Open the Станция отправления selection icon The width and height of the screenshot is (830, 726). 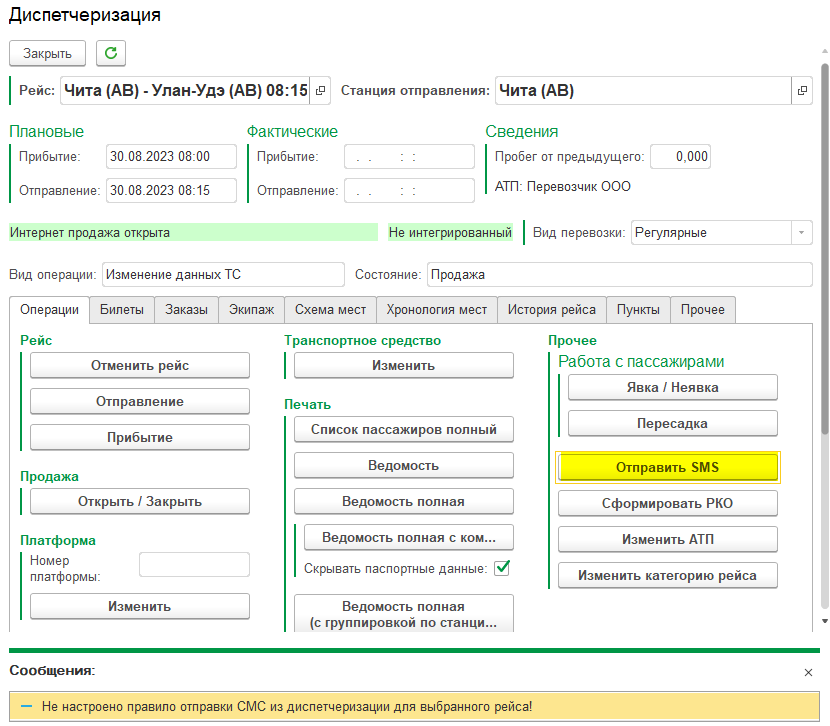(802, 91)
